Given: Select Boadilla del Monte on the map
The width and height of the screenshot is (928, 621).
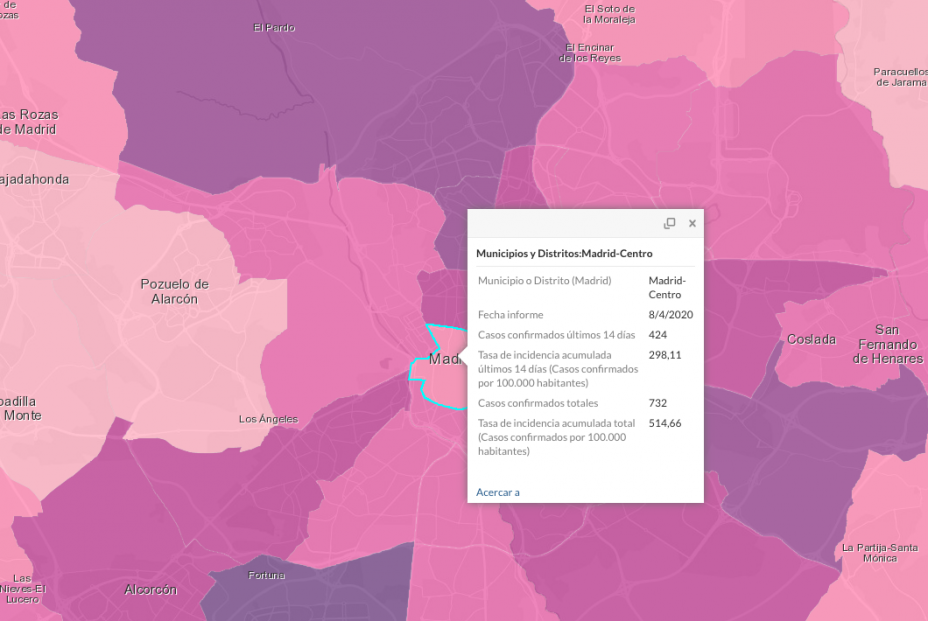Looking at the screenshot, I should click(x=20, y=407).
